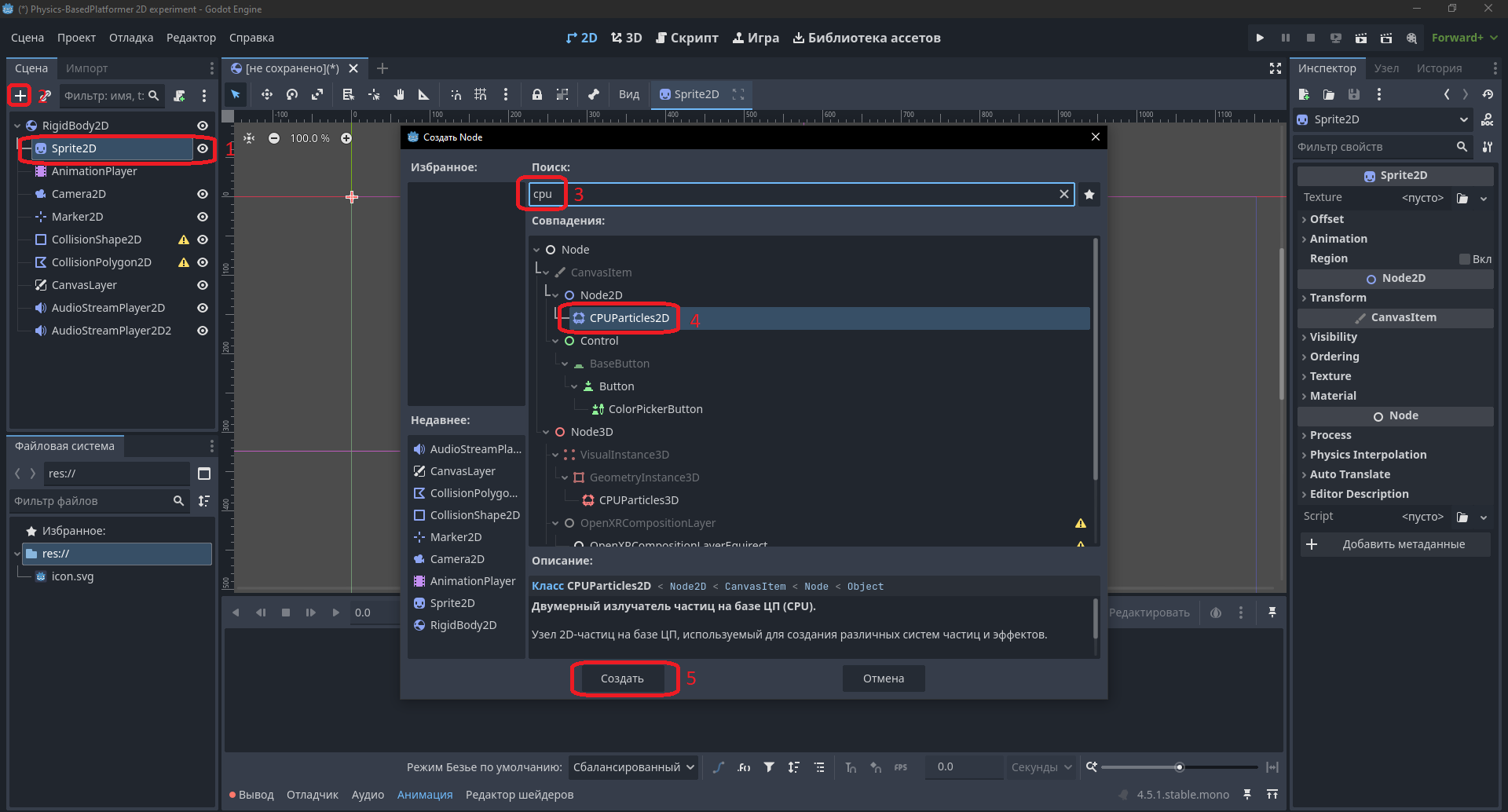The height and width of the screenshot is (812, 1508).
Task: Click the favorite star beside search field
Action: (x=1089, y=195)
